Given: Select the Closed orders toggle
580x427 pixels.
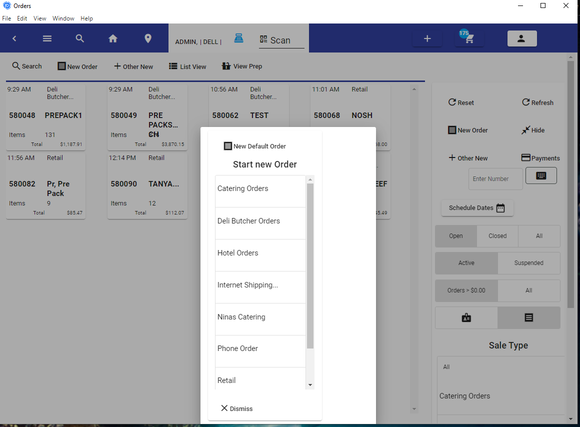Looking at the screenshot, I should point(498,236).
